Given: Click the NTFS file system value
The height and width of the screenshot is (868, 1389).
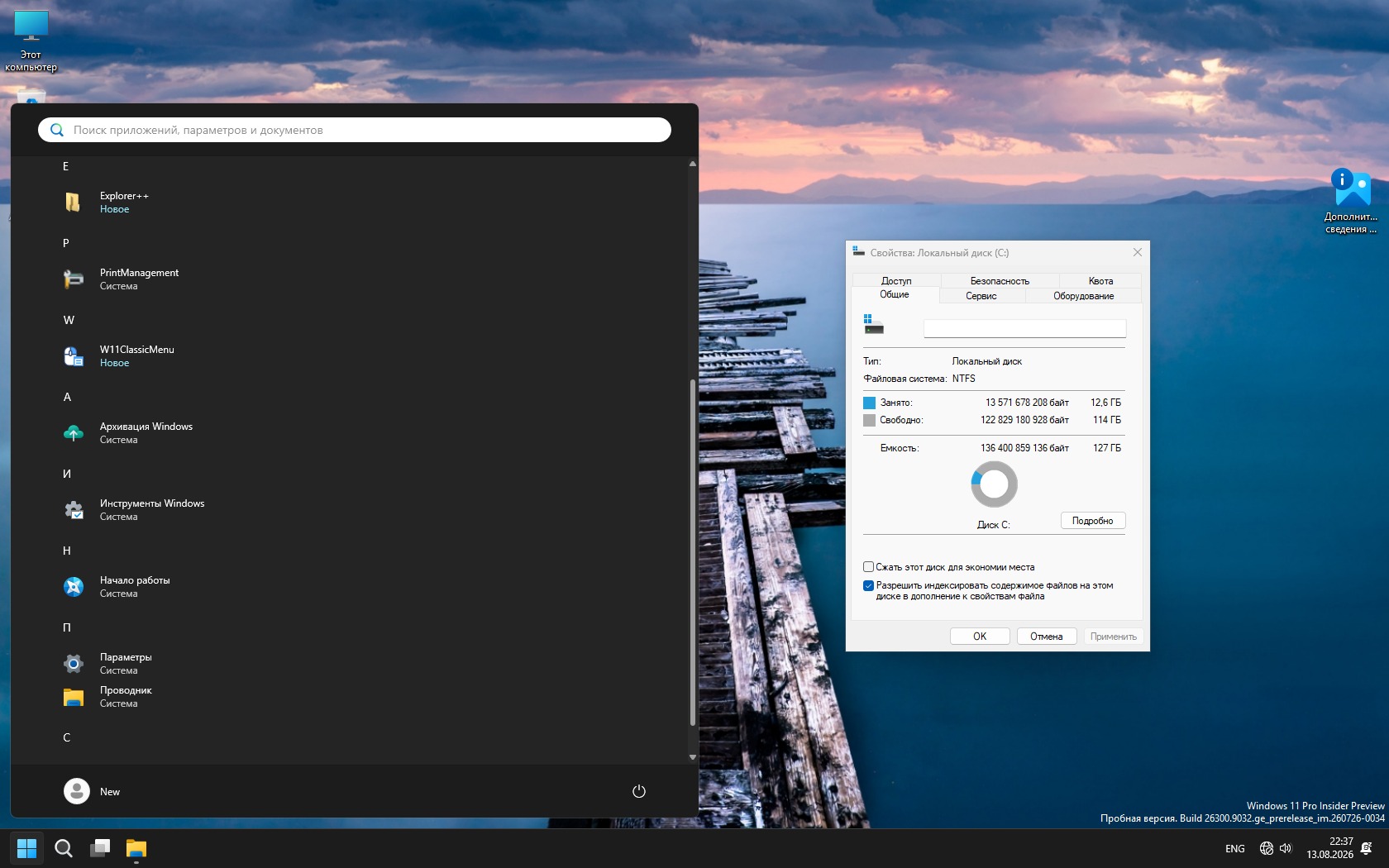Looking at the screenshot, I should click(x=964, y=379).
